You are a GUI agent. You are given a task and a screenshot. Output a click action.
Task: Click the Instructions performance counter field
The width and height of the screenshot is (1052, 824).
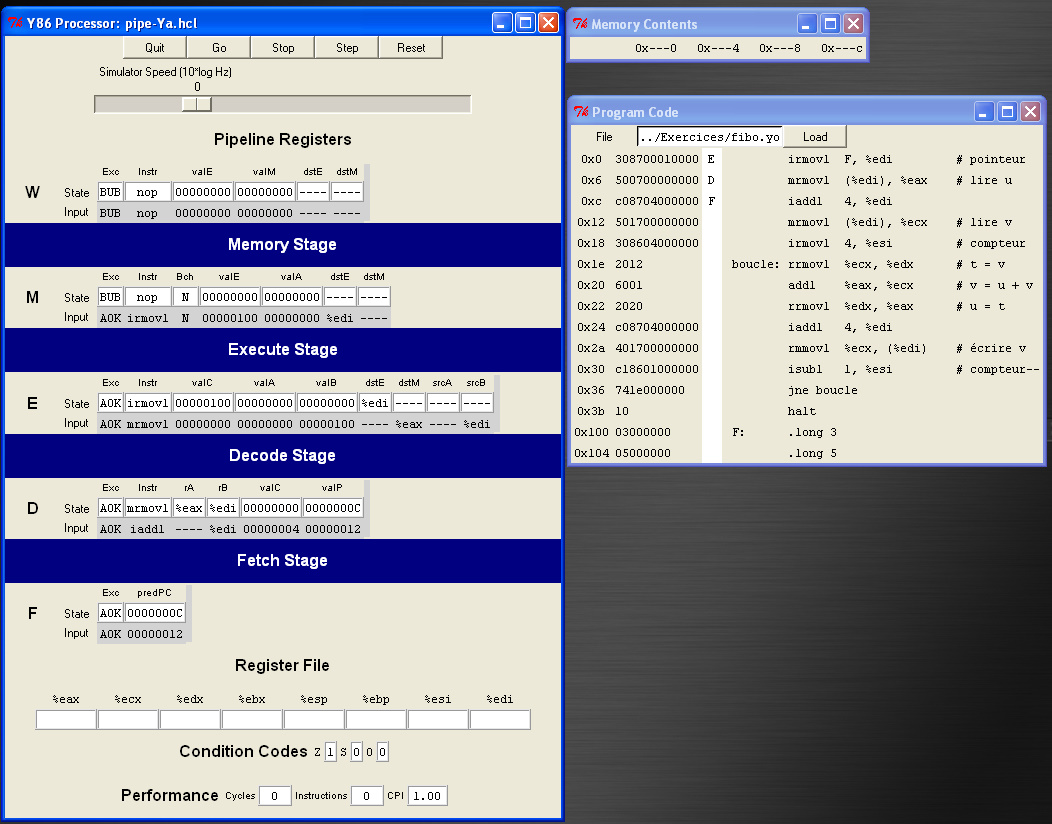[366, 796]
